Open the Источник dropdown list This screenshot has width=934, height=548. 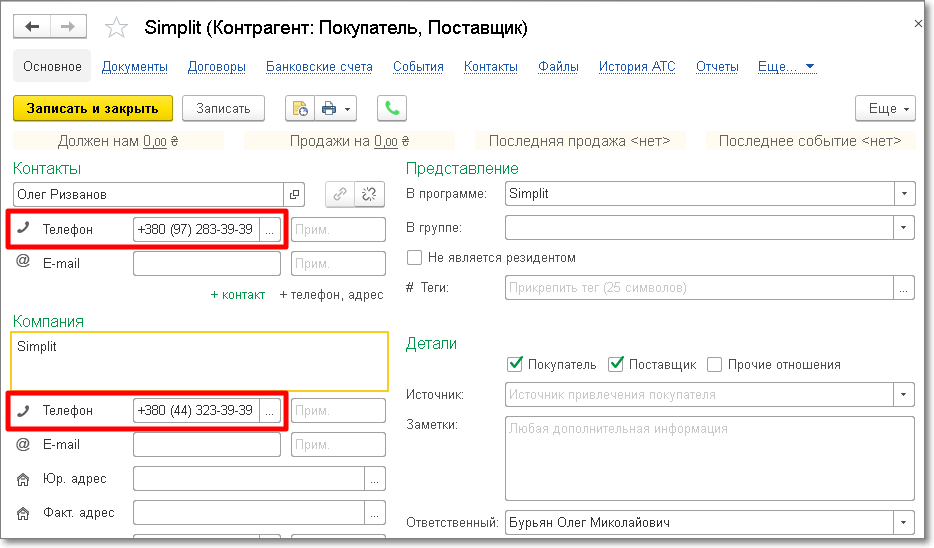(x=904, y=395)
